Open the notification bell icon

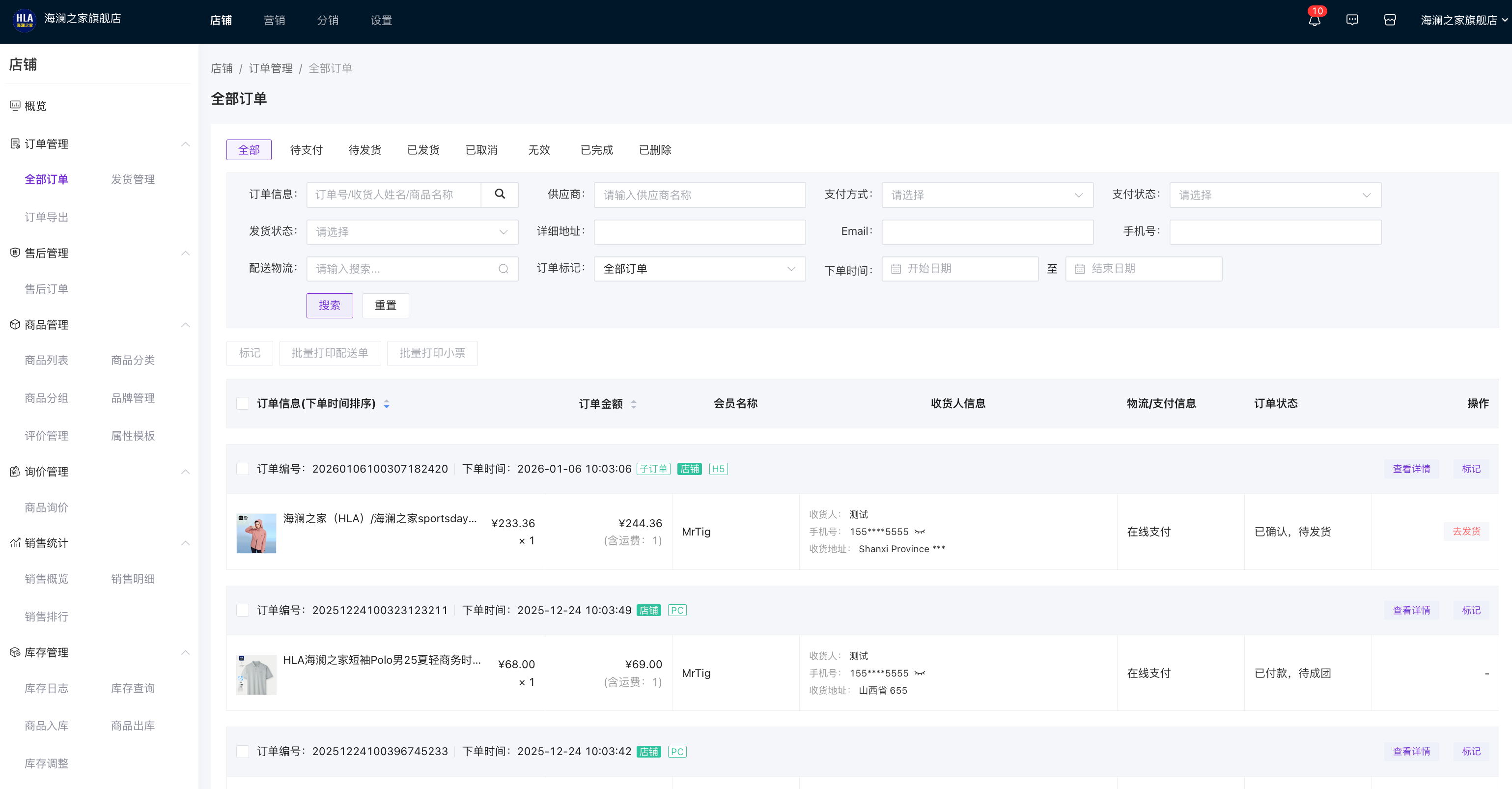pos(1314,21)
